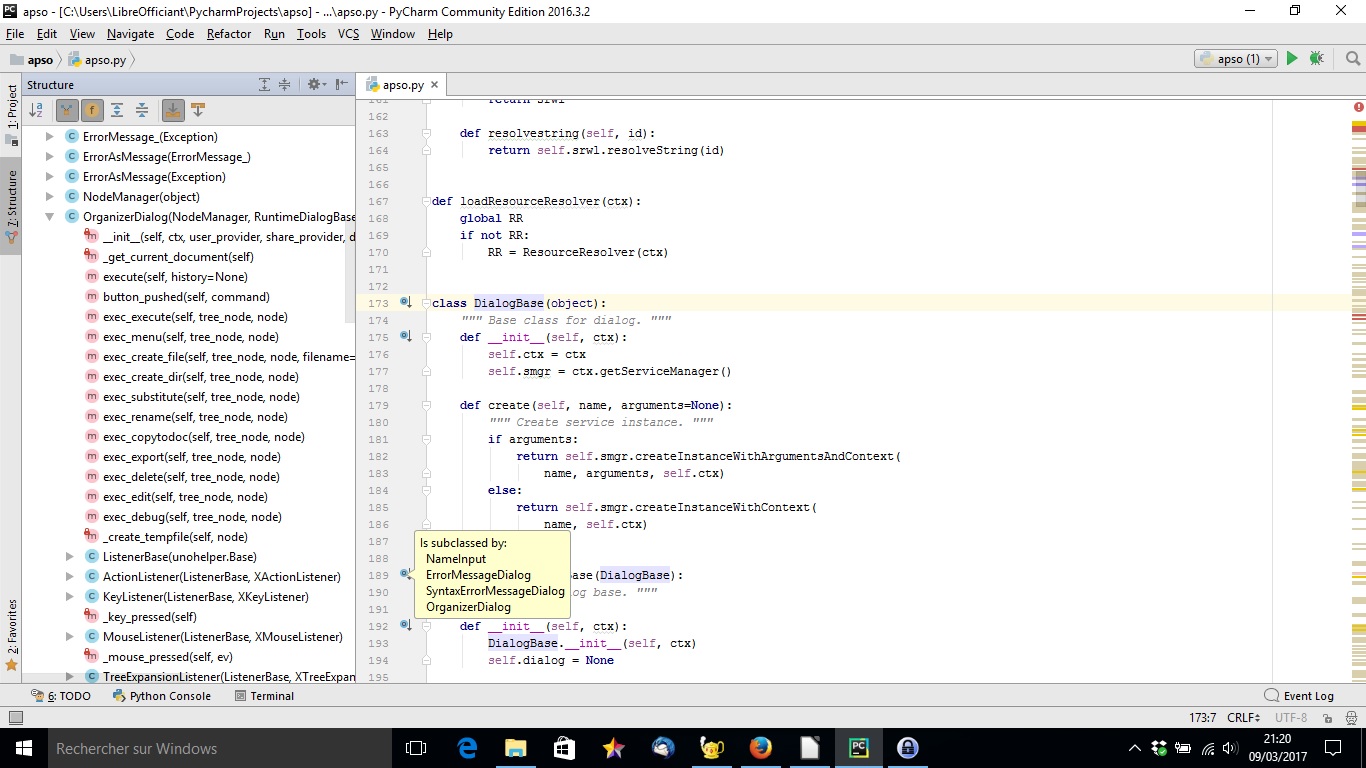Click overridden gutter icon on line 175
This screenshot has width=1366, height=768.
point(406,336)
